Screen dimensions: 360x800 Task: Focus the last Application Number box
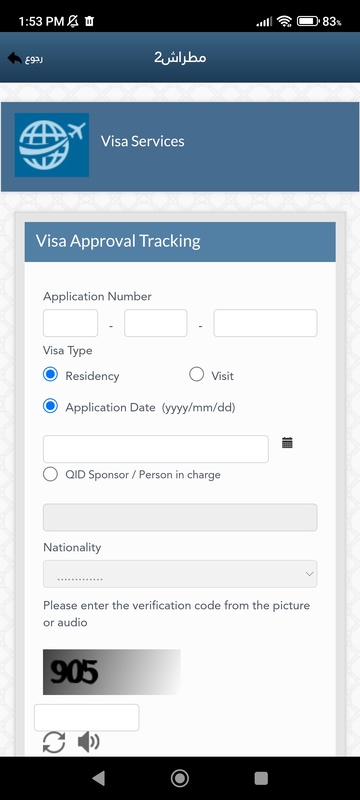[x=265, y=323]
